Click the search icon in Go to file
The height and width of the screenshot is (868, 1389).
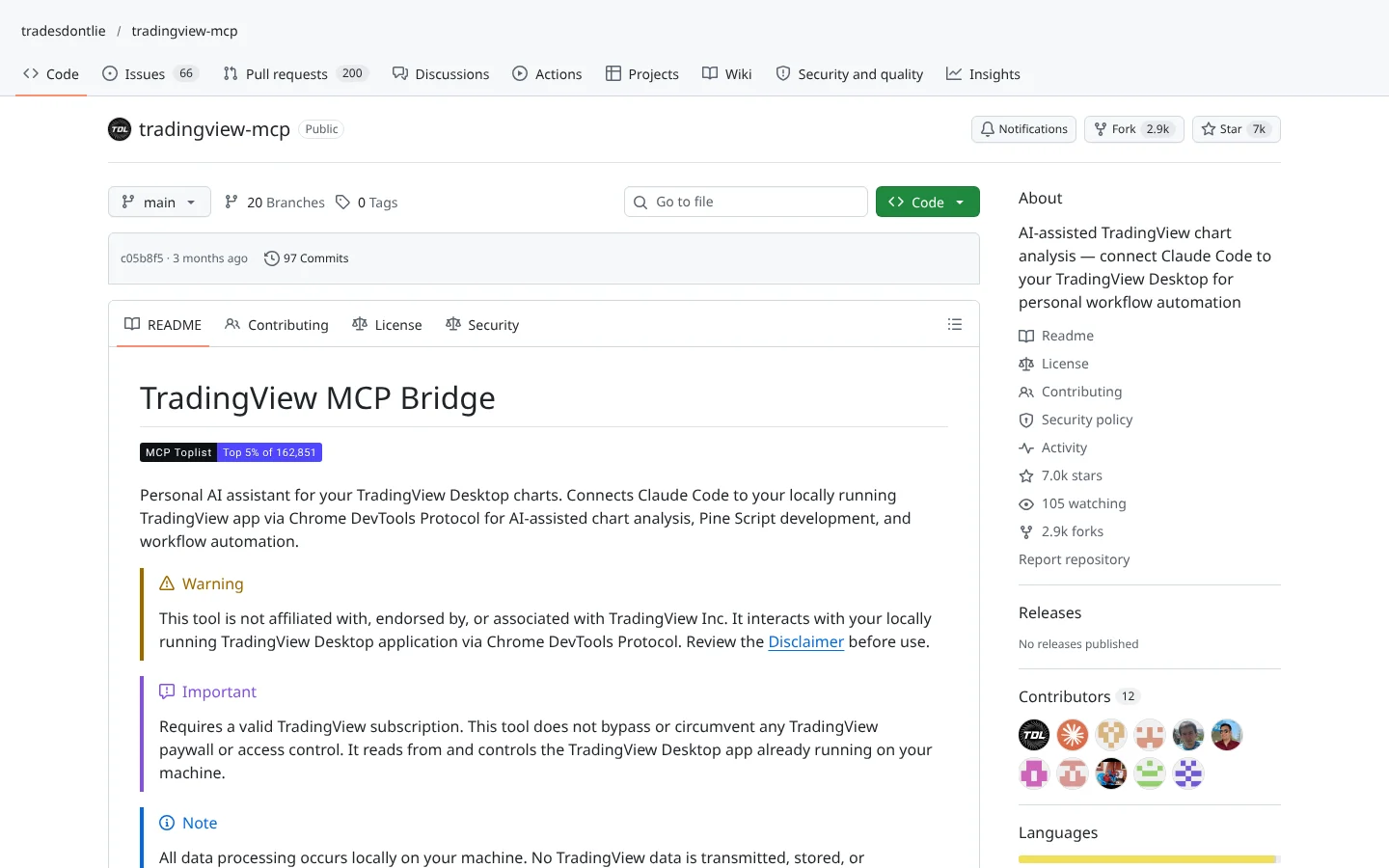(640, 203)
